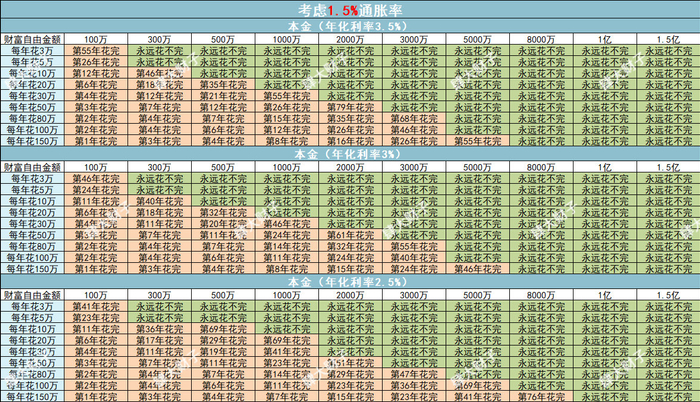Click 财富自由金额 cell in the 3.5% table

click(32, 39)
